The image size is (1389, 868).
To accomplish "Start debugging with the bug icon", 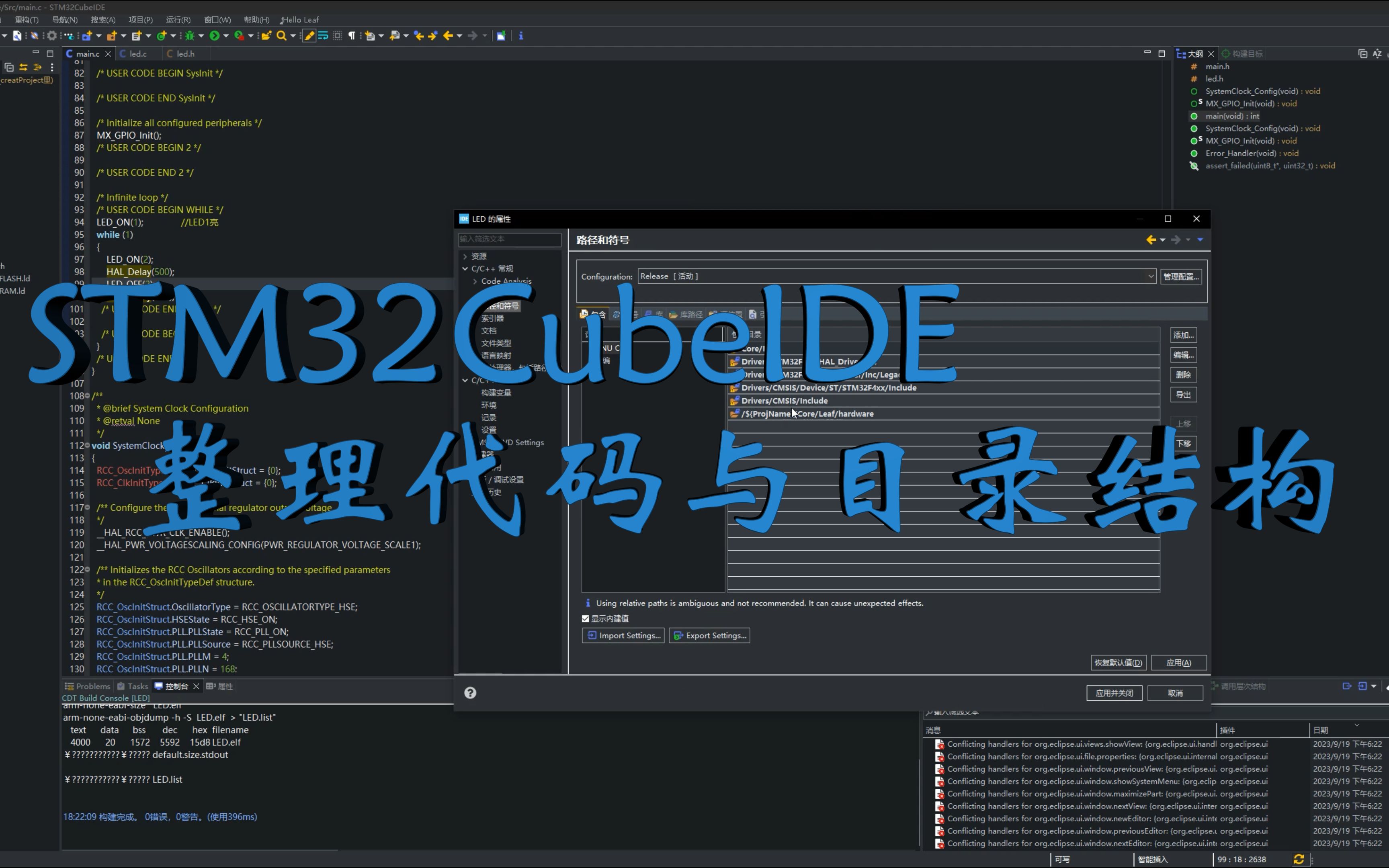I will [189, 36].
